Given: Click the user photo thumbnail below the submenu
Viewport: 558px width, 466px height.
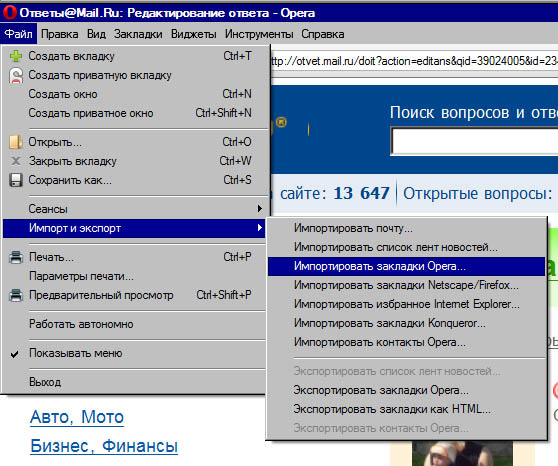Looking at the screenshot, I should 462,454.
